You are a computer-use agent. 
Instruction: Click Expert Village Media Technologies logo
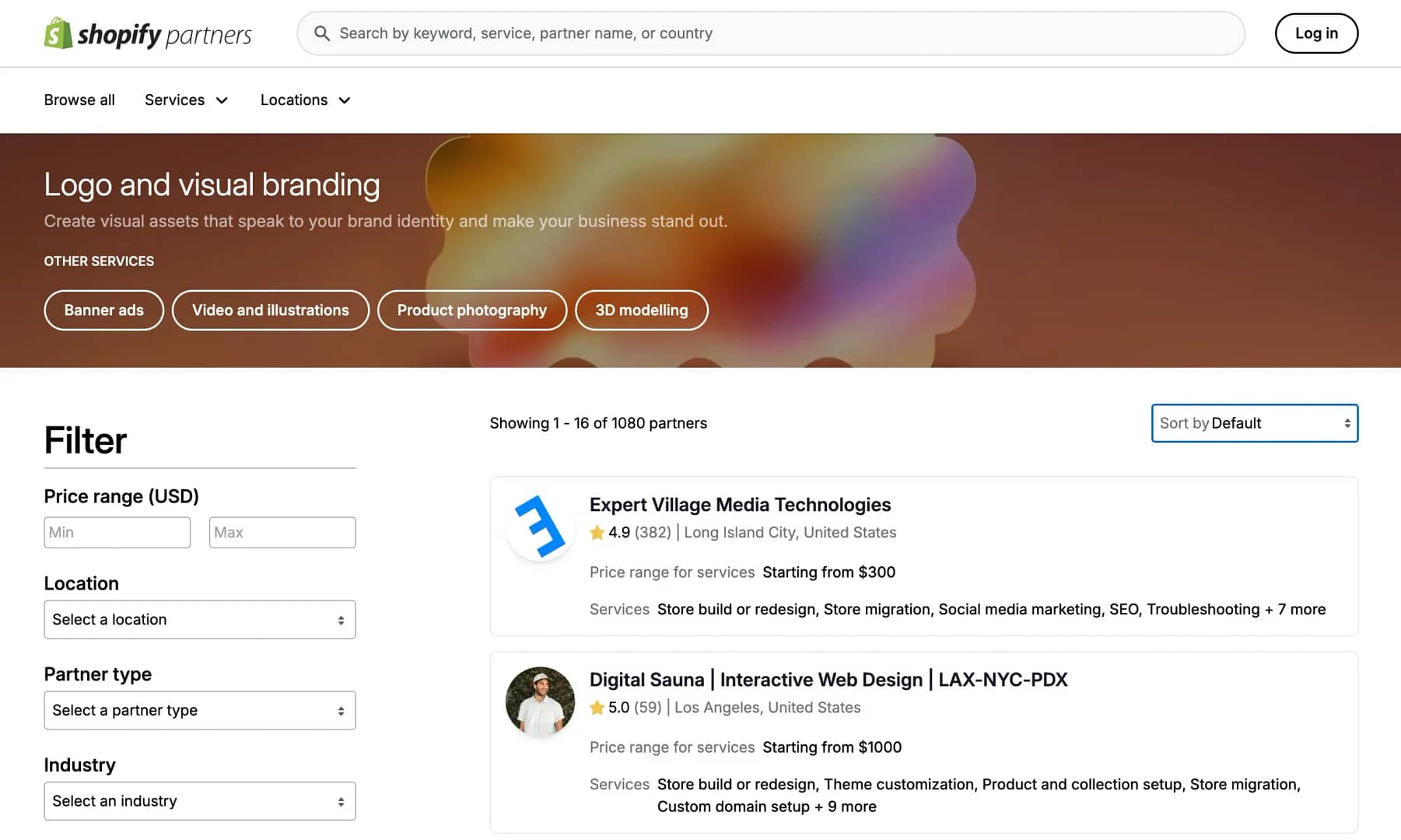(x=540, y=527)
